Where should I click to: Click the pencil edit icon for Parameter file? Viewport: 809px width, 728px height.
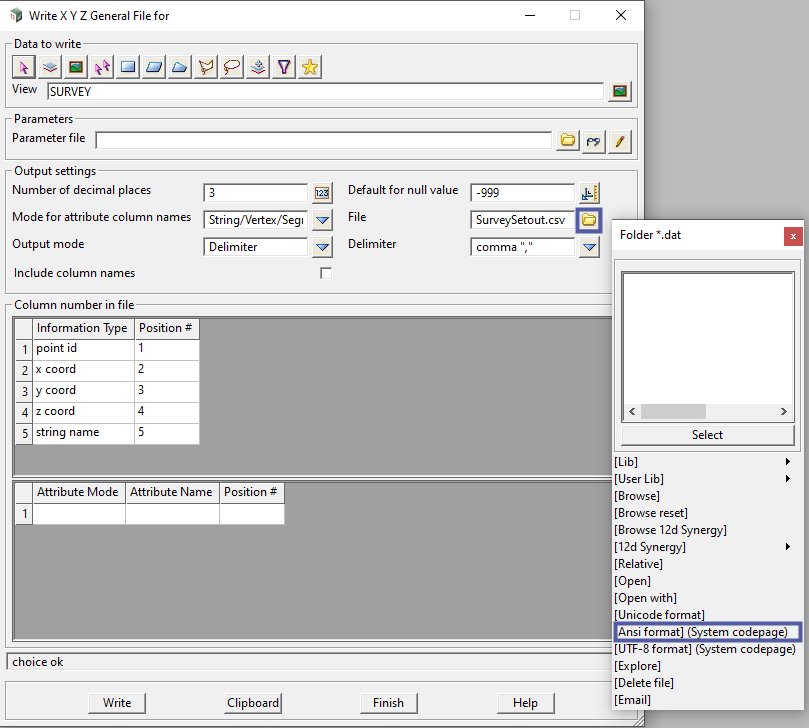click(620, 141)
